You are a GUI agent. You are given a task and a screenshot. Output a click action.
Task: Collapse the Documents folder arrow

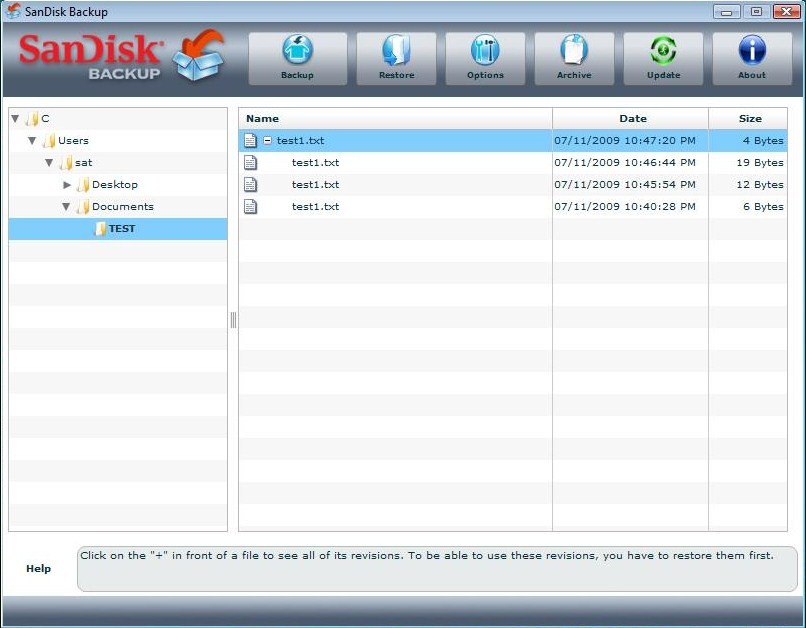pos(66,207)
